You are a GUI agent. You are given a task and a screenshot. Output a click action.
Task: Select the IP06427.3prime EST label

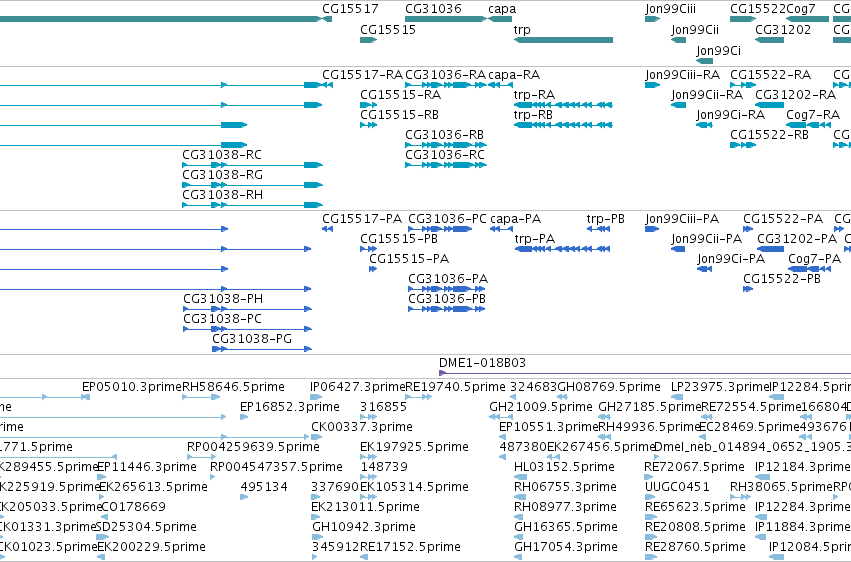(358, 387)
